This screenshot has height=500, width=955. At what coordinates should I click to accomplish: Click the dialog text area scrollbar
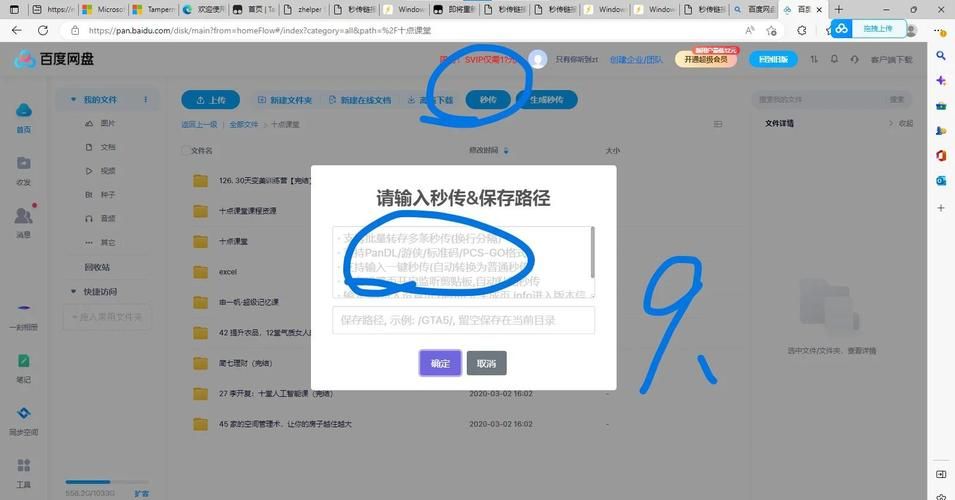coord(592,252)
